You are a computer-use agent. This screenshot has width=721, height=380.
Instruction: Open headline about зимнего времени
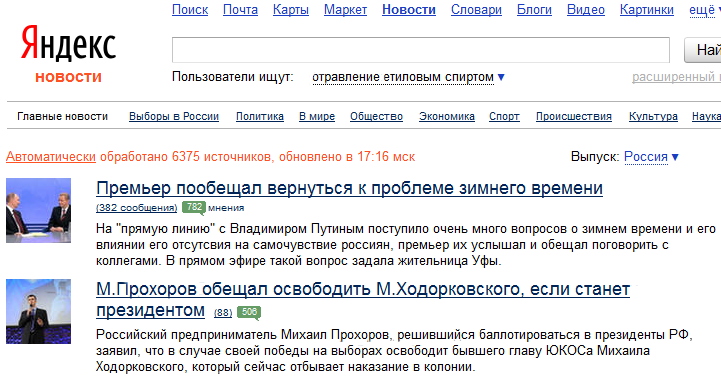point(349,188)
